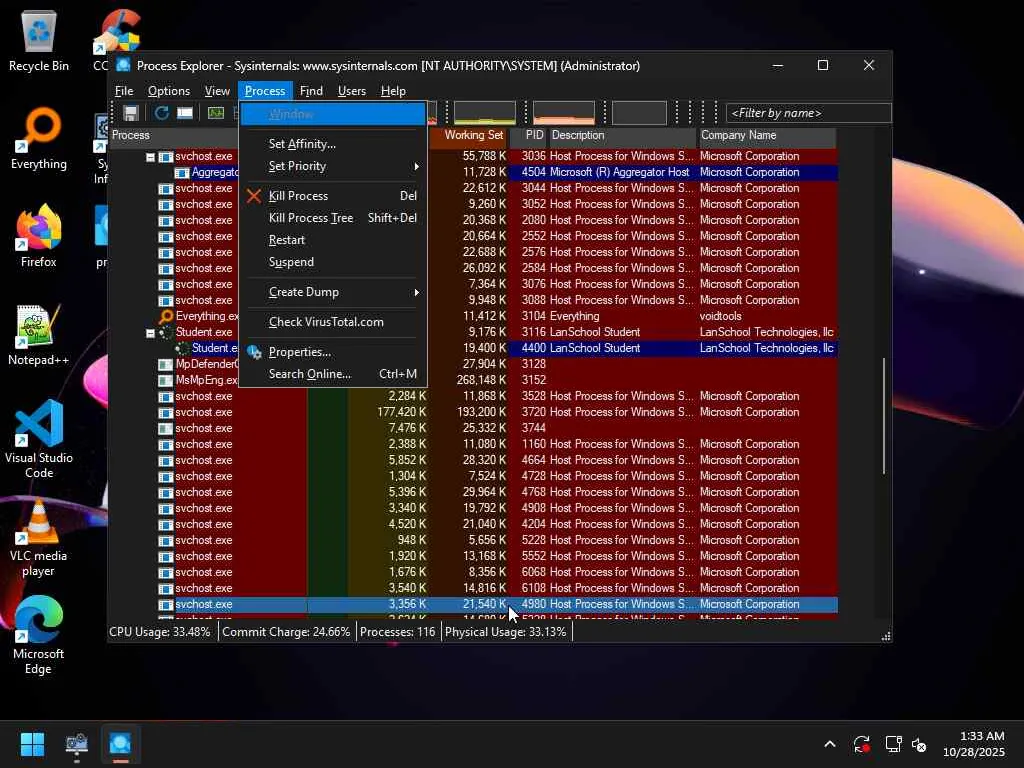Click the Refresh Now toolbar icon
This screenshot has height=768, width=1024.
(x=161, y=113)
